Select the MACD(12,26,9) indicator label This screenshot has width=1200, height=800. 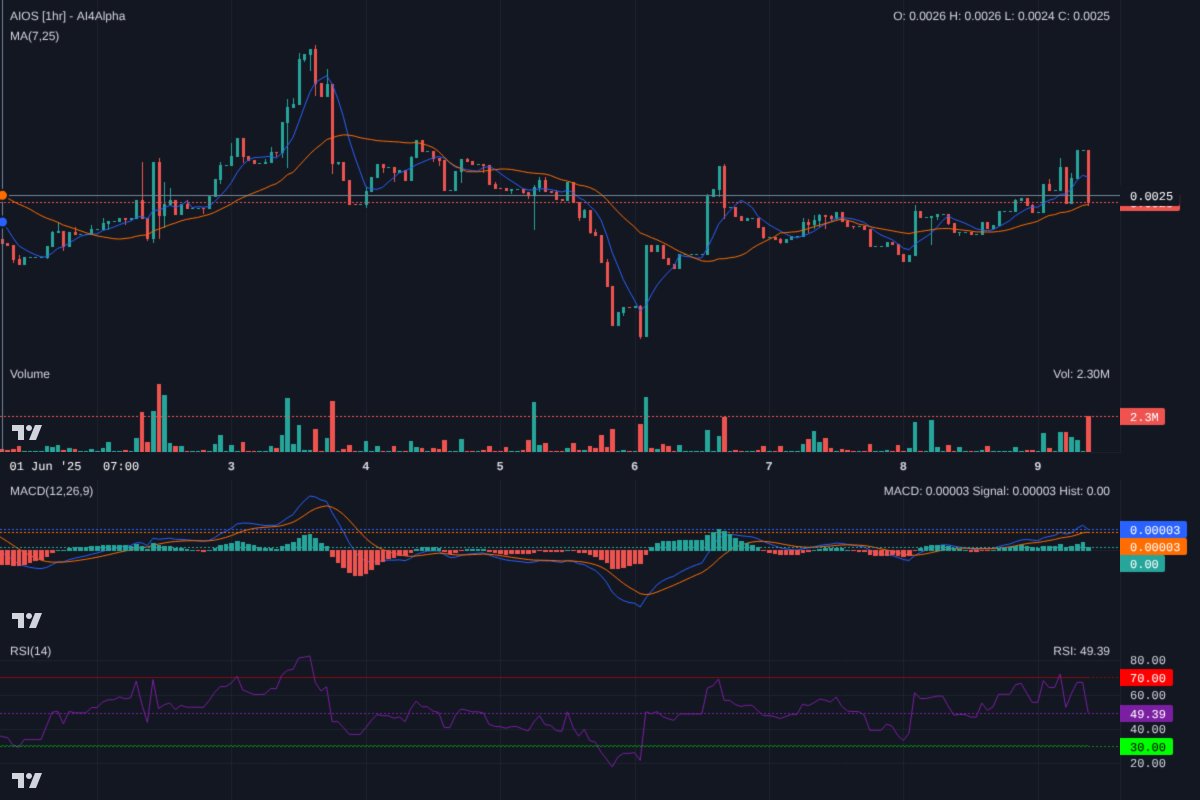click(52, 491)
